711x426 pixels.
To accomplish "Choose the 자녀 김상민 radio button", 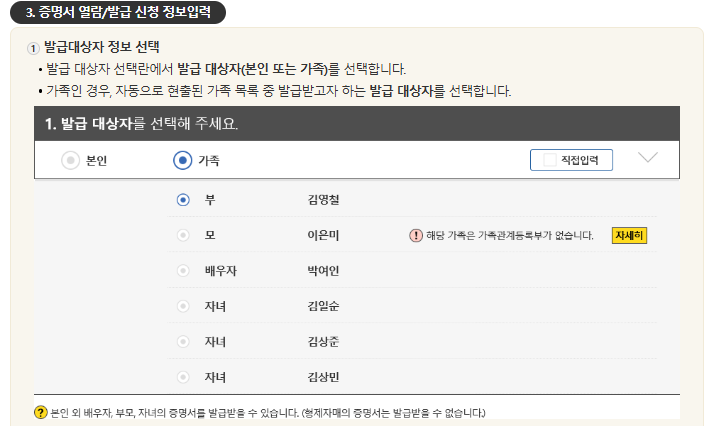I will [183, 377].
